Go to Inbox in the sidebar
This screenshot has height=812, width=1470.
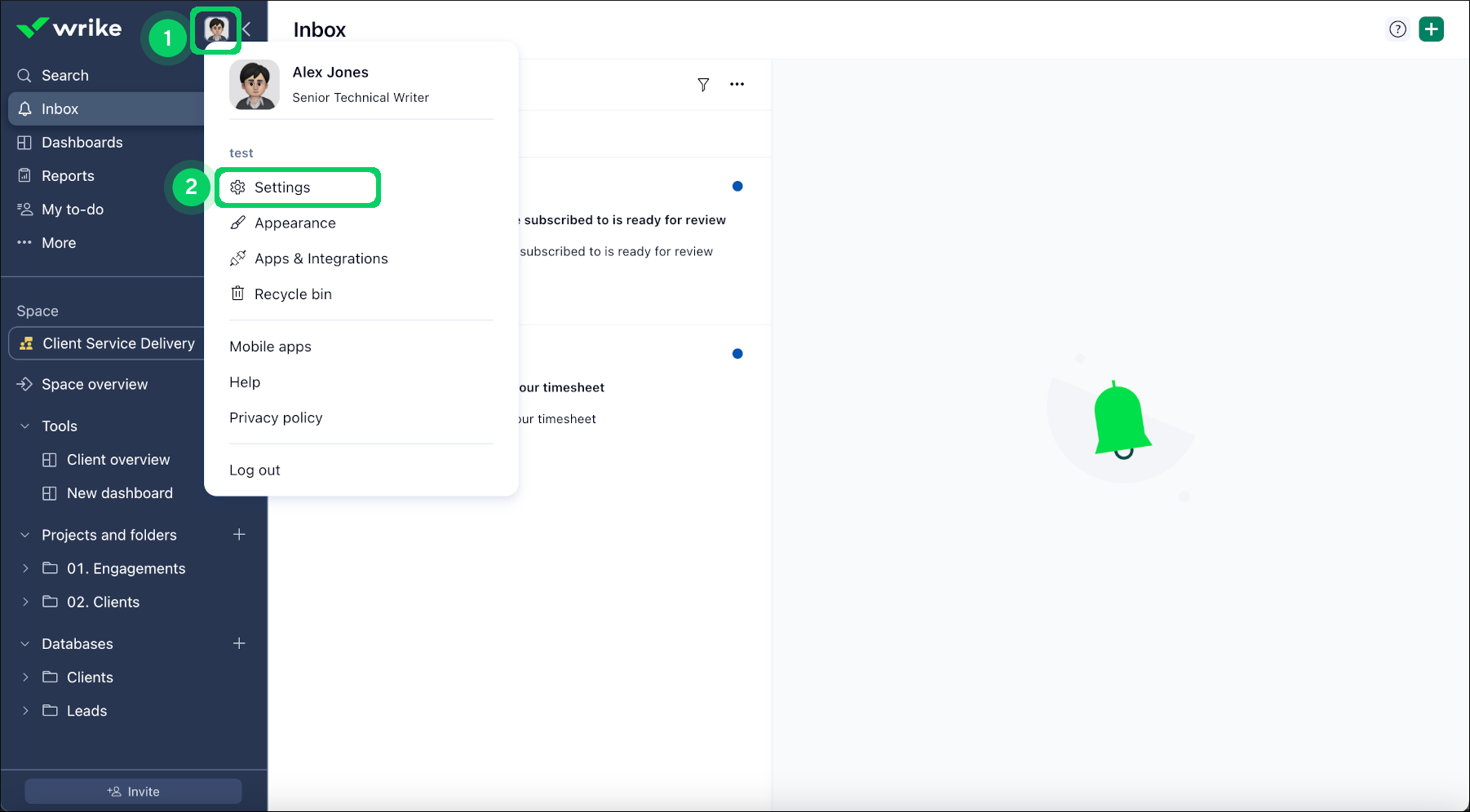[106, 108]
